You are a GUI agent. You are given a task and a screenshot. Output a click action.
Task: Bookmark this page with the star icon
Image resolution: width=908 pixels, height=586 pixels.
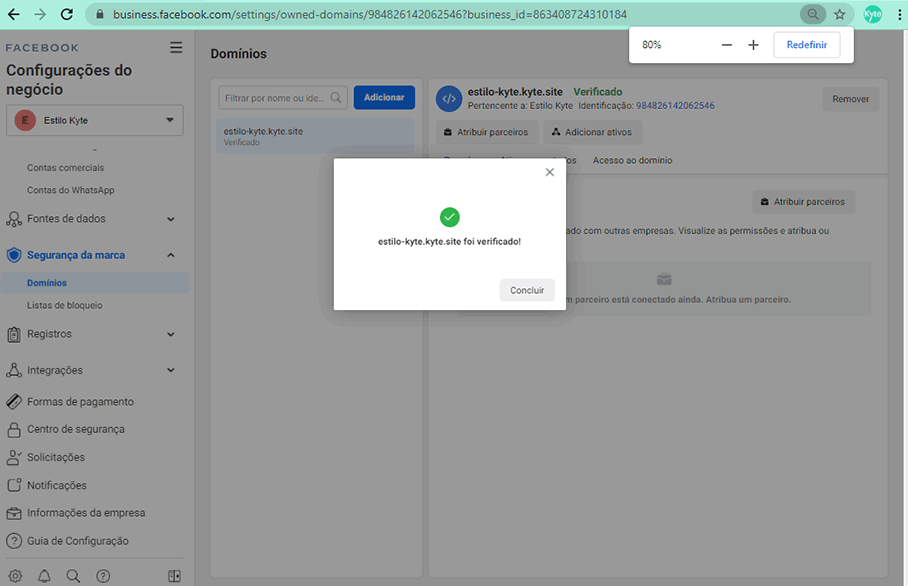840,14
